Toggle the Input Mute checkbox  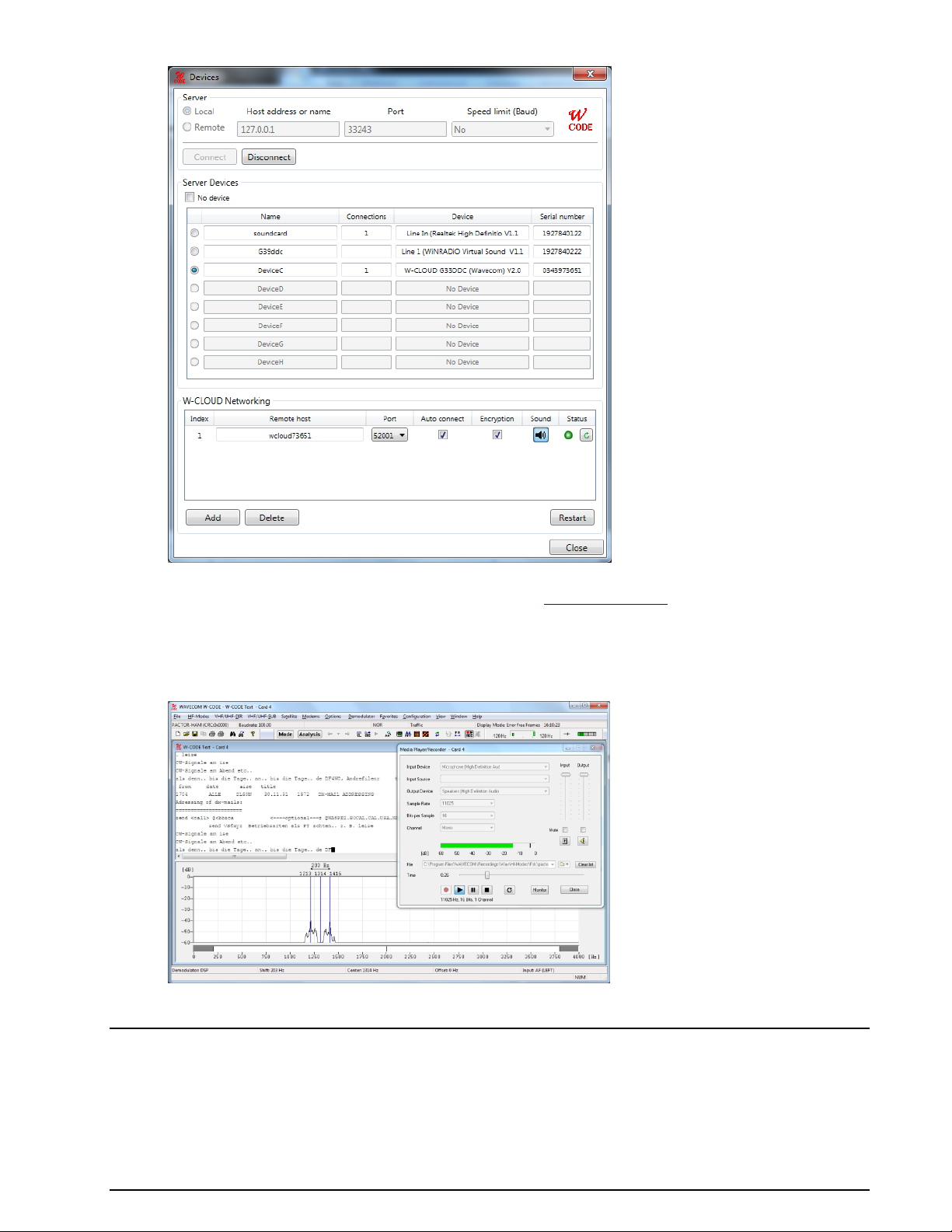click(x=565, y=830)
